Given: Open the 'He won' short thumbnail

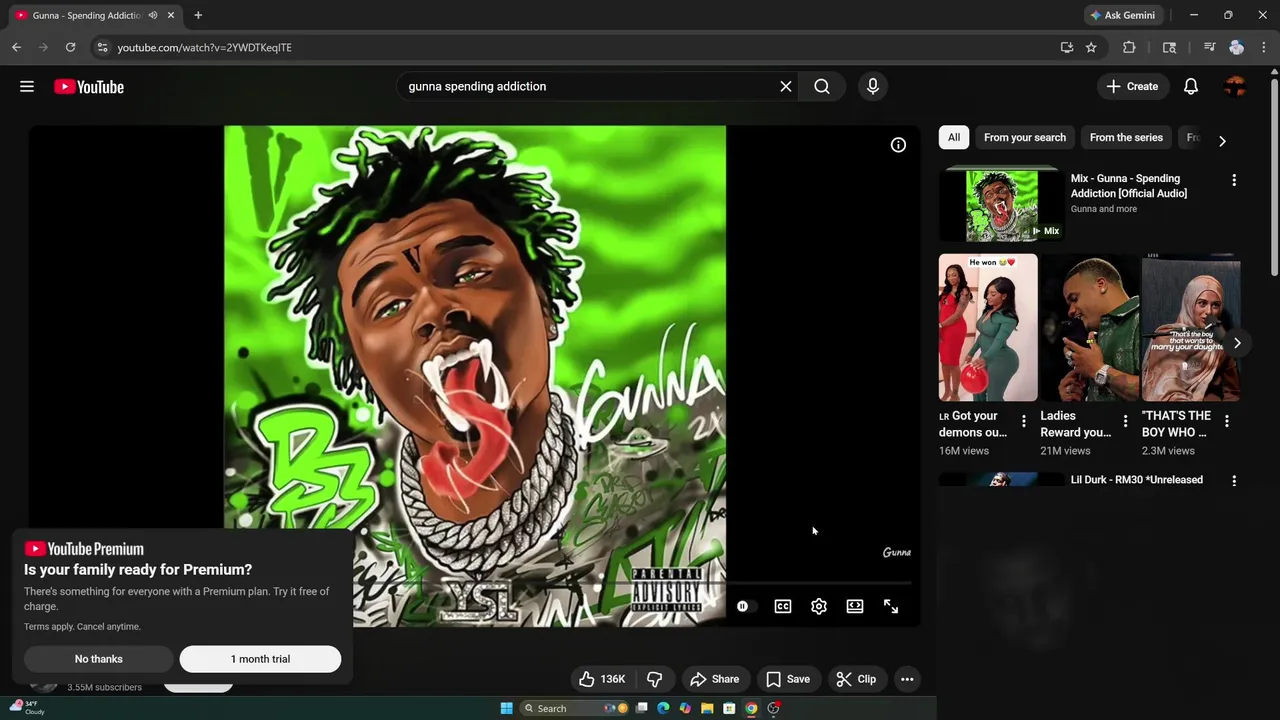Looking at the screenshot, I should (988, 327).
